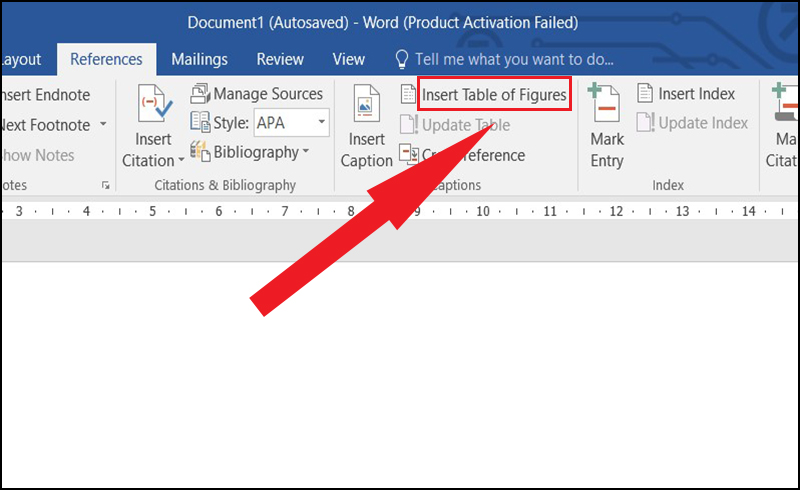This screenshot has height=490, width=800.
Task: Switch to the Mailings tab
Action: tap(199, 59)
